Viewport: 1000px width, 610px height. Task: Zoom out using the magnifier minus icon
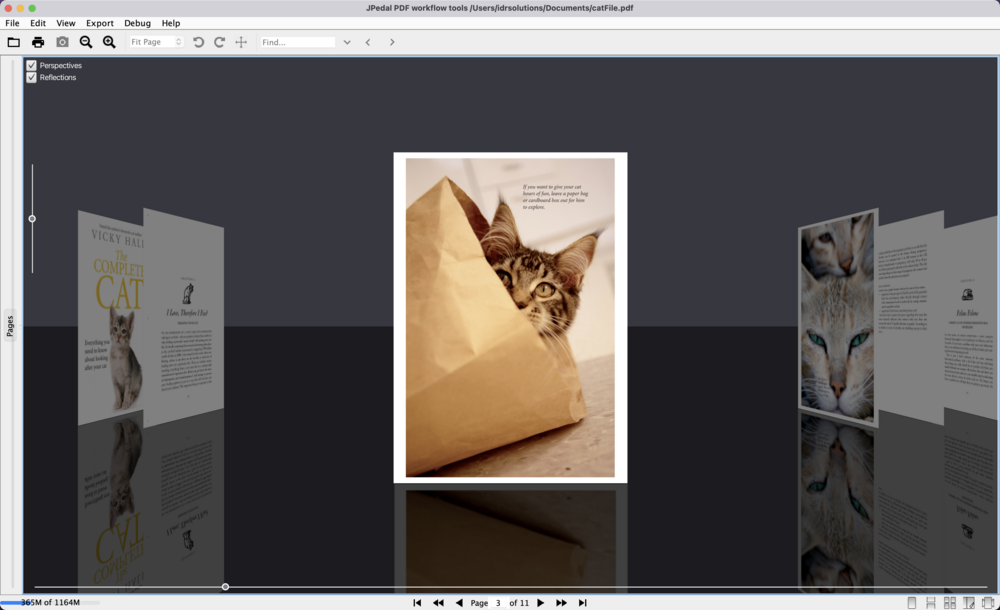pyautogui.click(x=85, y=42)
